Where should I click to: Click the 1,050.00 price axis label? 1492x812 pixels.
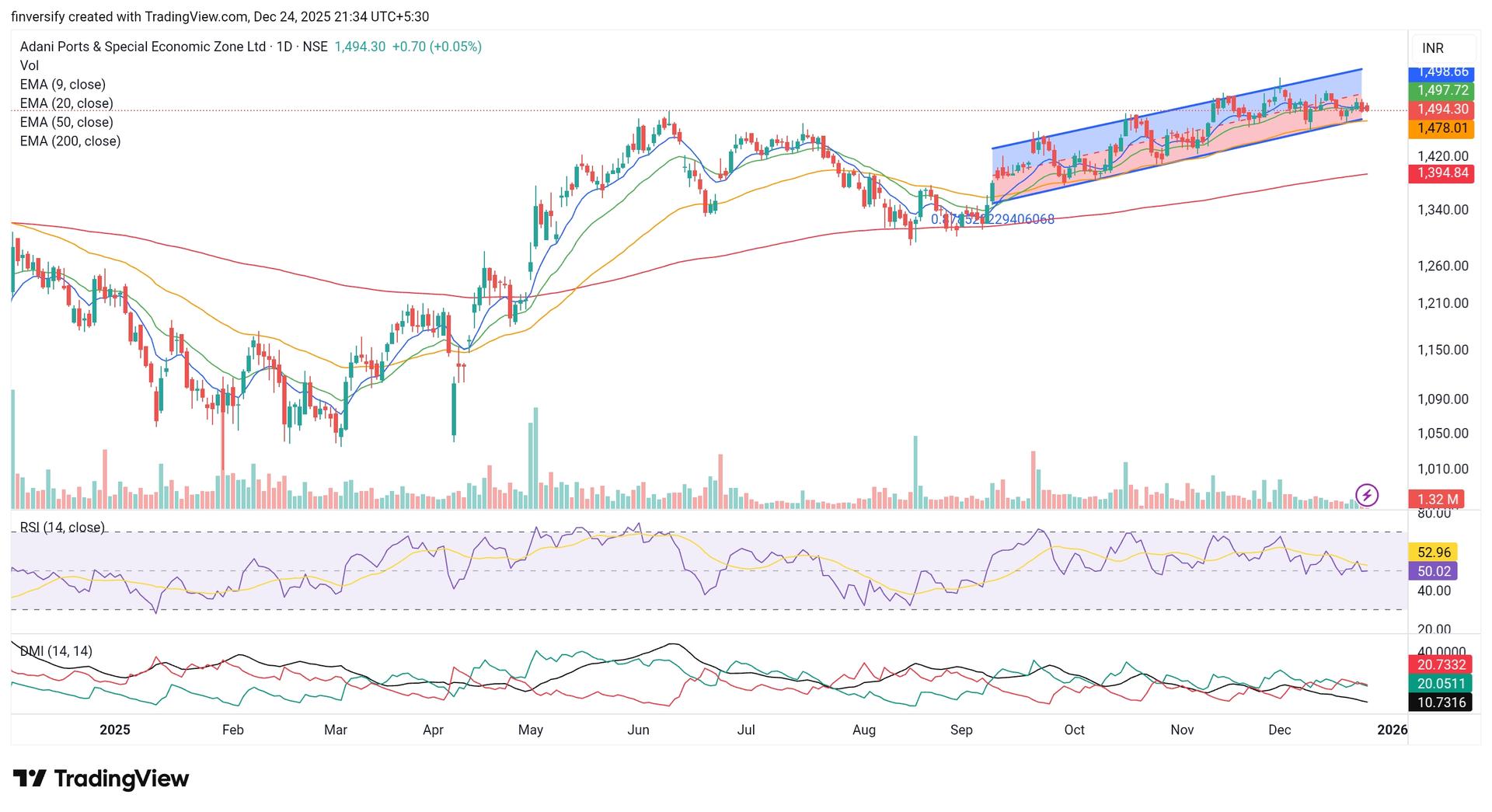pos(1443,434)
